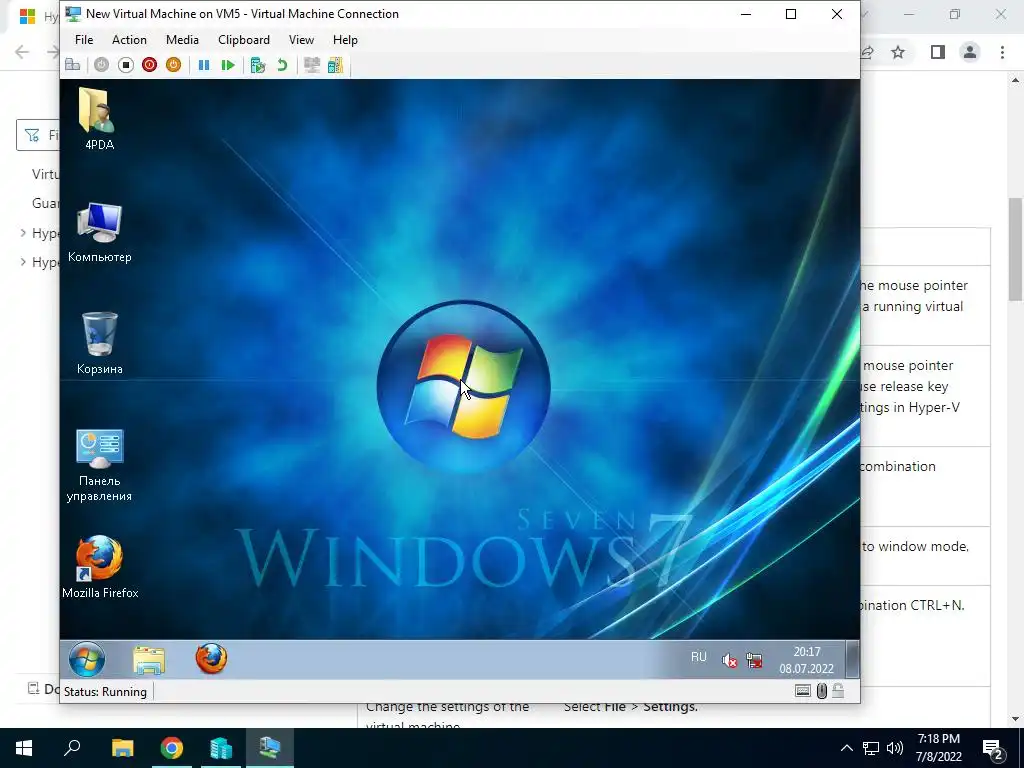
Task: Save VM state with the orange power icon
Action: point(173,65)
